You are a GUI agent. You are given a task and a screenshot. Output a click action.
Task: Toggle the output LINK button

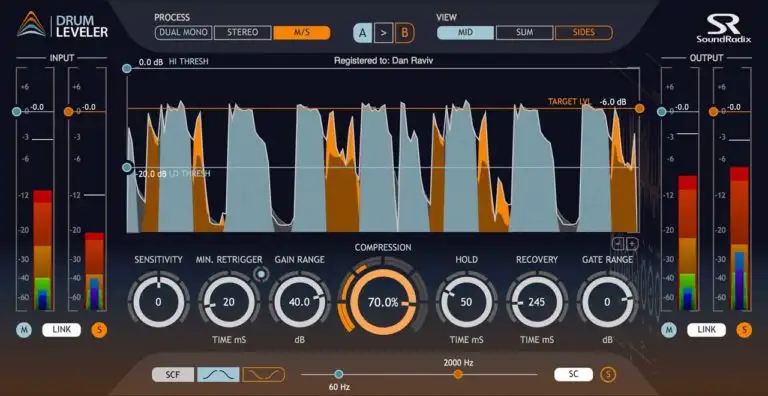click(x=706, y=330)
